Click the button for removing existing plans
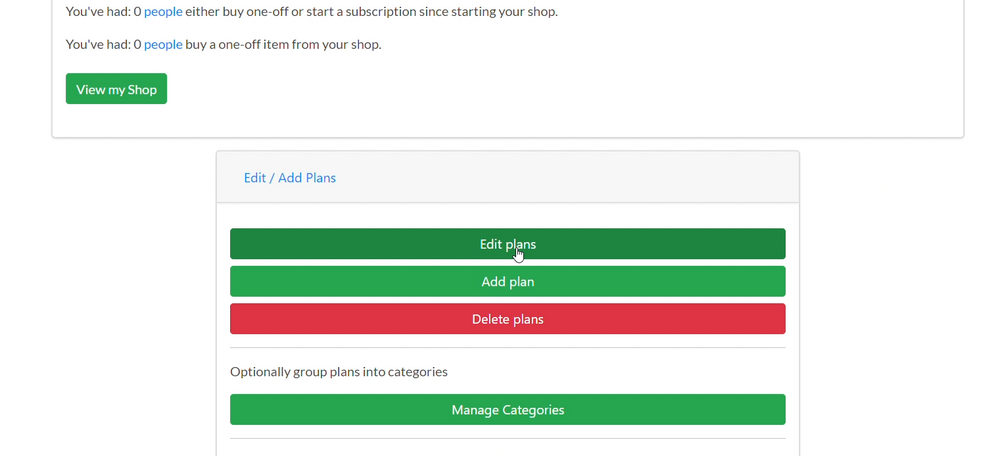 508,319
